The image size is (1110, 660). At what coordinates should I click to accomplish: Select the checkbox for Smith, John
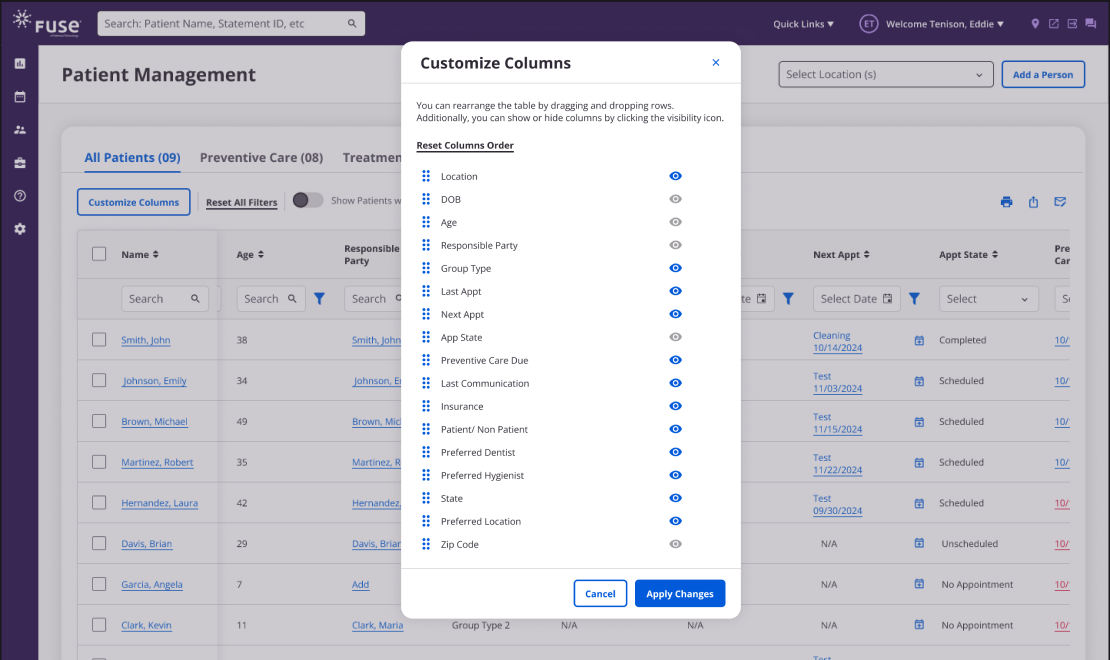pos(99,340)
